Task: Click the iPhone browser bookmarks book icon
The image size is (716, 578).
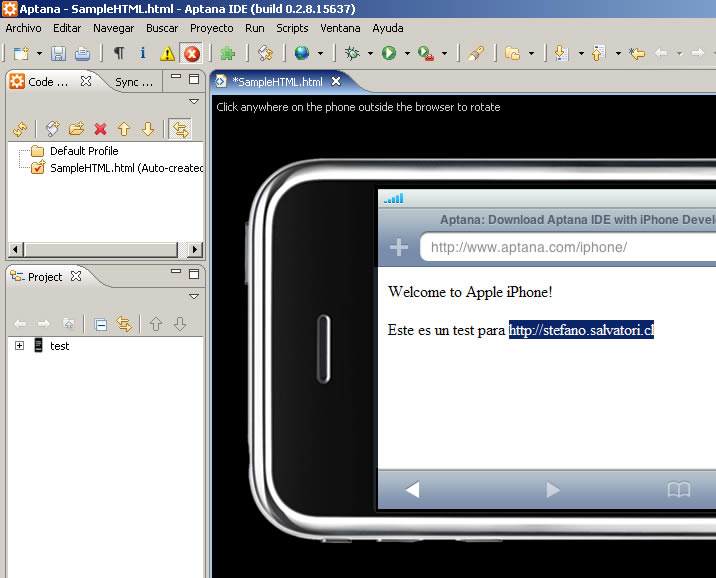Action: click(x=679, y=490)
